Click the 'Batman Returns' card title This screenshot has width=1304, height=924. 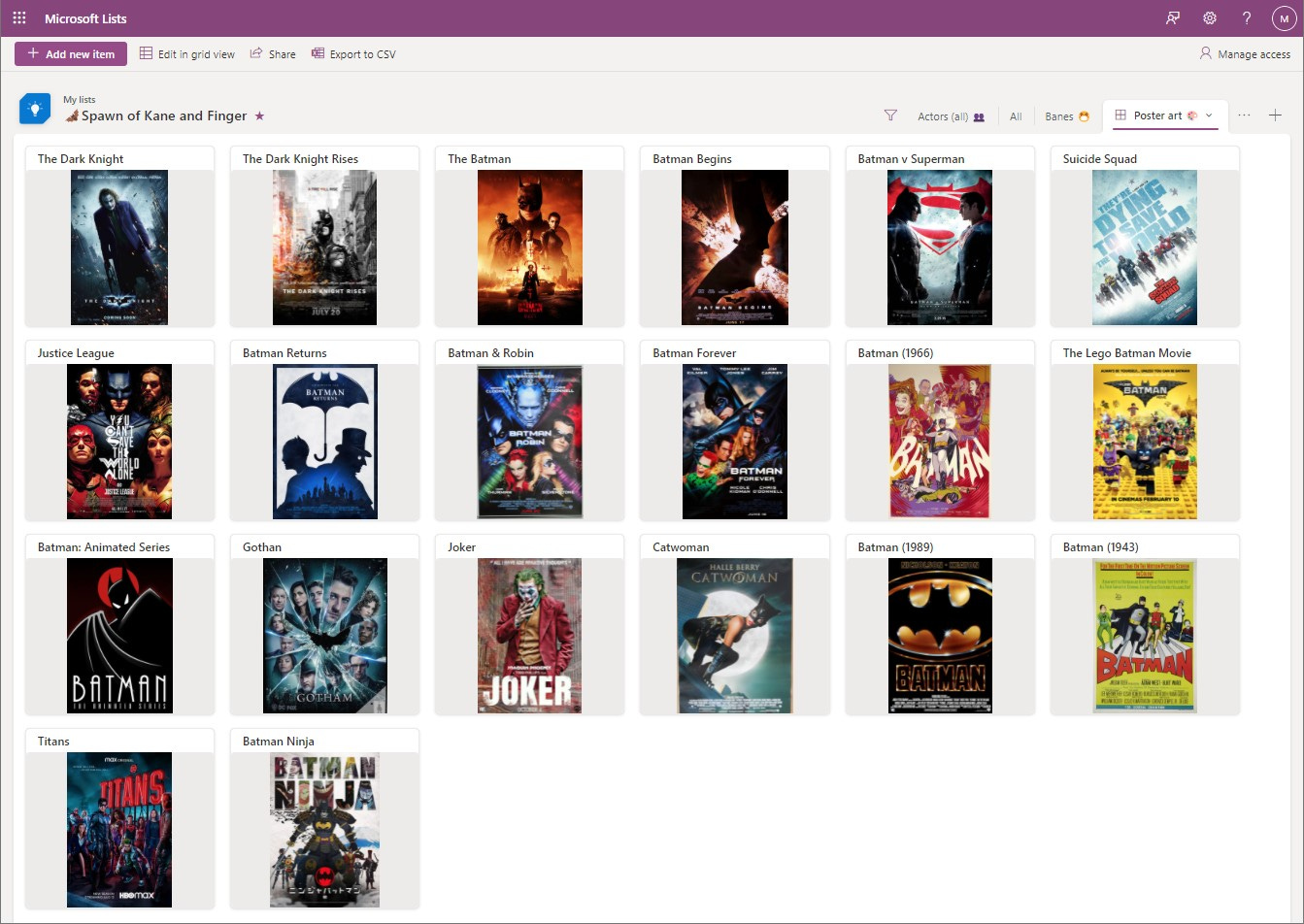pyautogui.click(x=284, y=353)
